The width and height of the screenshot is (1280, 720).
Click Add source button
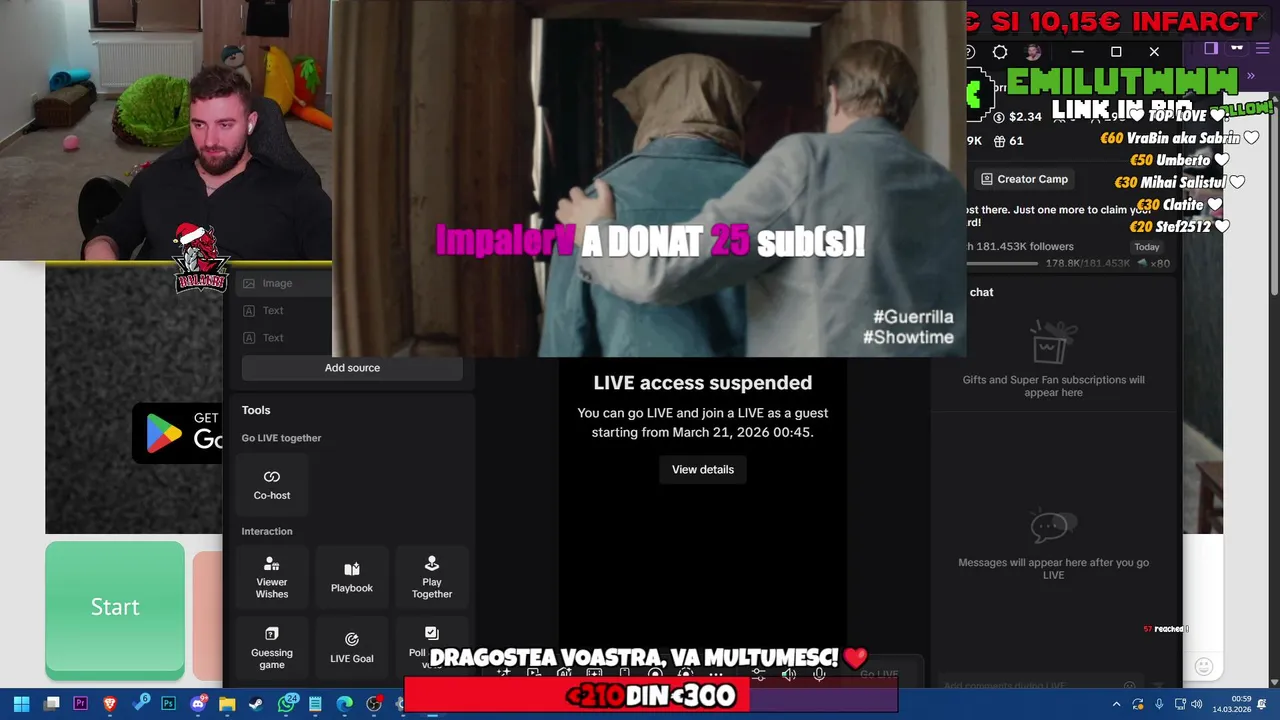pos(352,368)
